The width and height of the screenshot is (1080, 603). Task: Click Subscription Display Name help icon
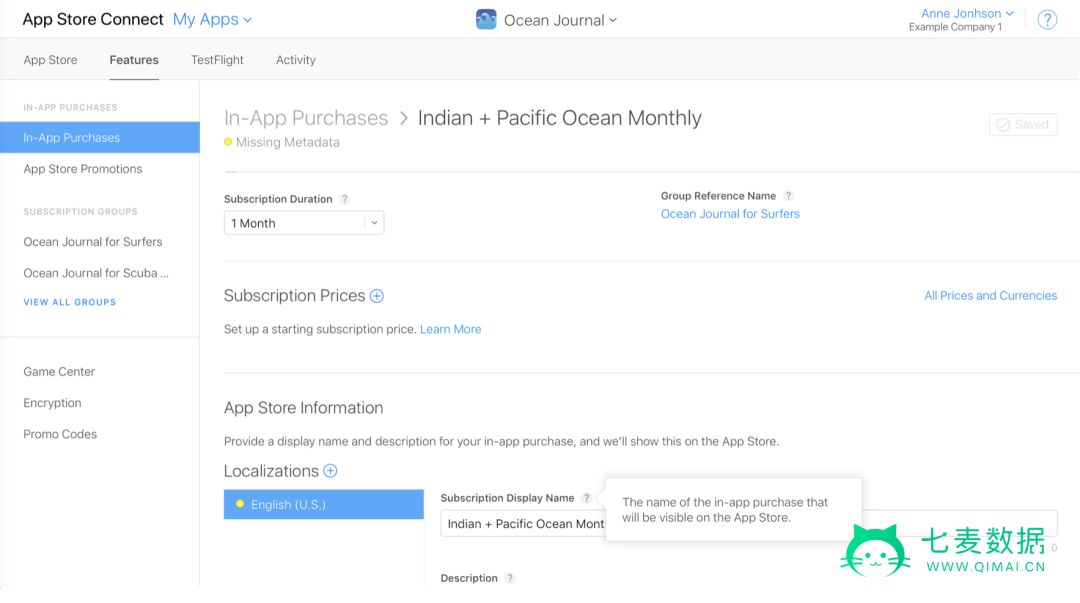tap(586, 498)
